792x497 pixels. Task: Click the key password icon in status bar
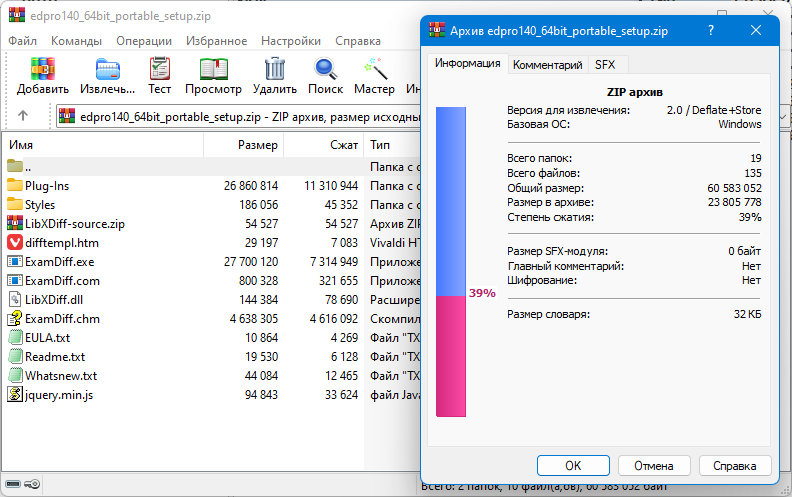click(x=32, y=484)
